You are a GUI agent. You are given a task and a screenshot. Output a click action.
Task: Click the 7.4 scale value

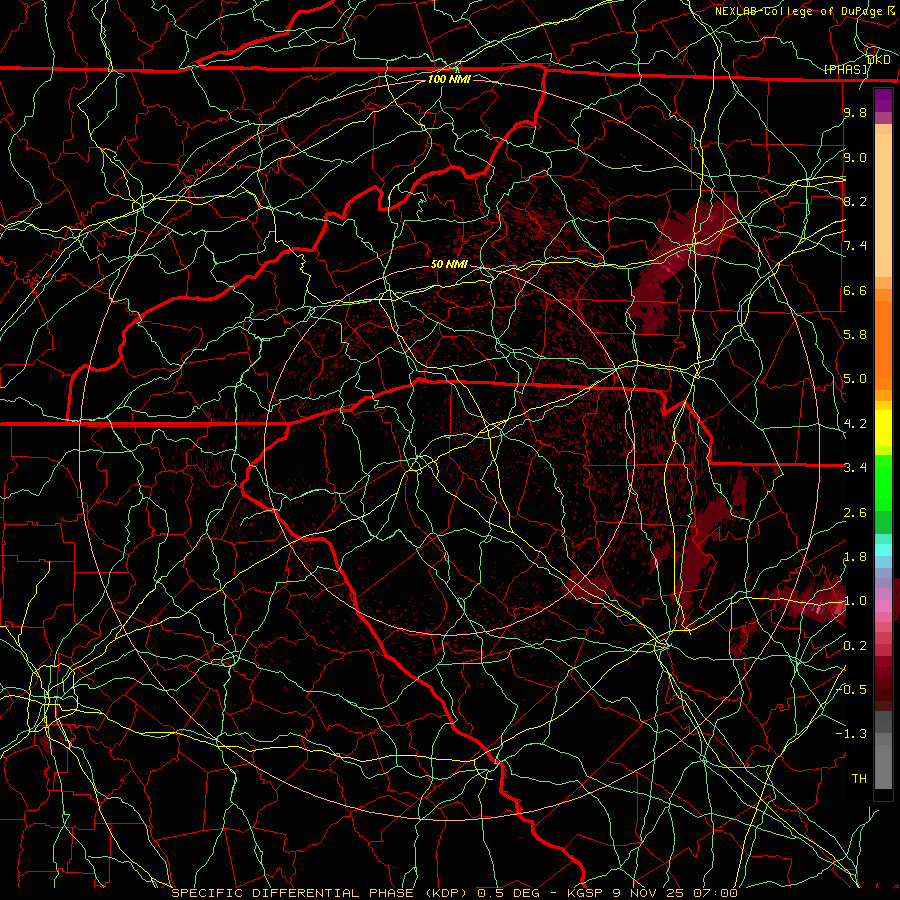[x=855, y=246]
